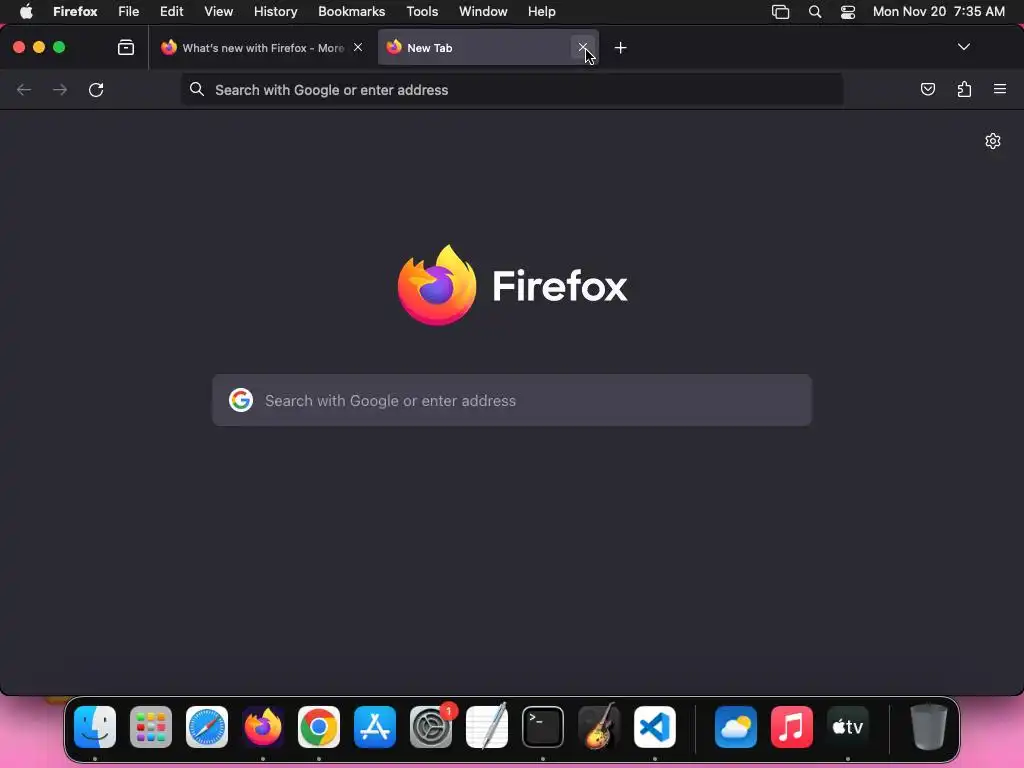Open the Window menu

point(483,12)
